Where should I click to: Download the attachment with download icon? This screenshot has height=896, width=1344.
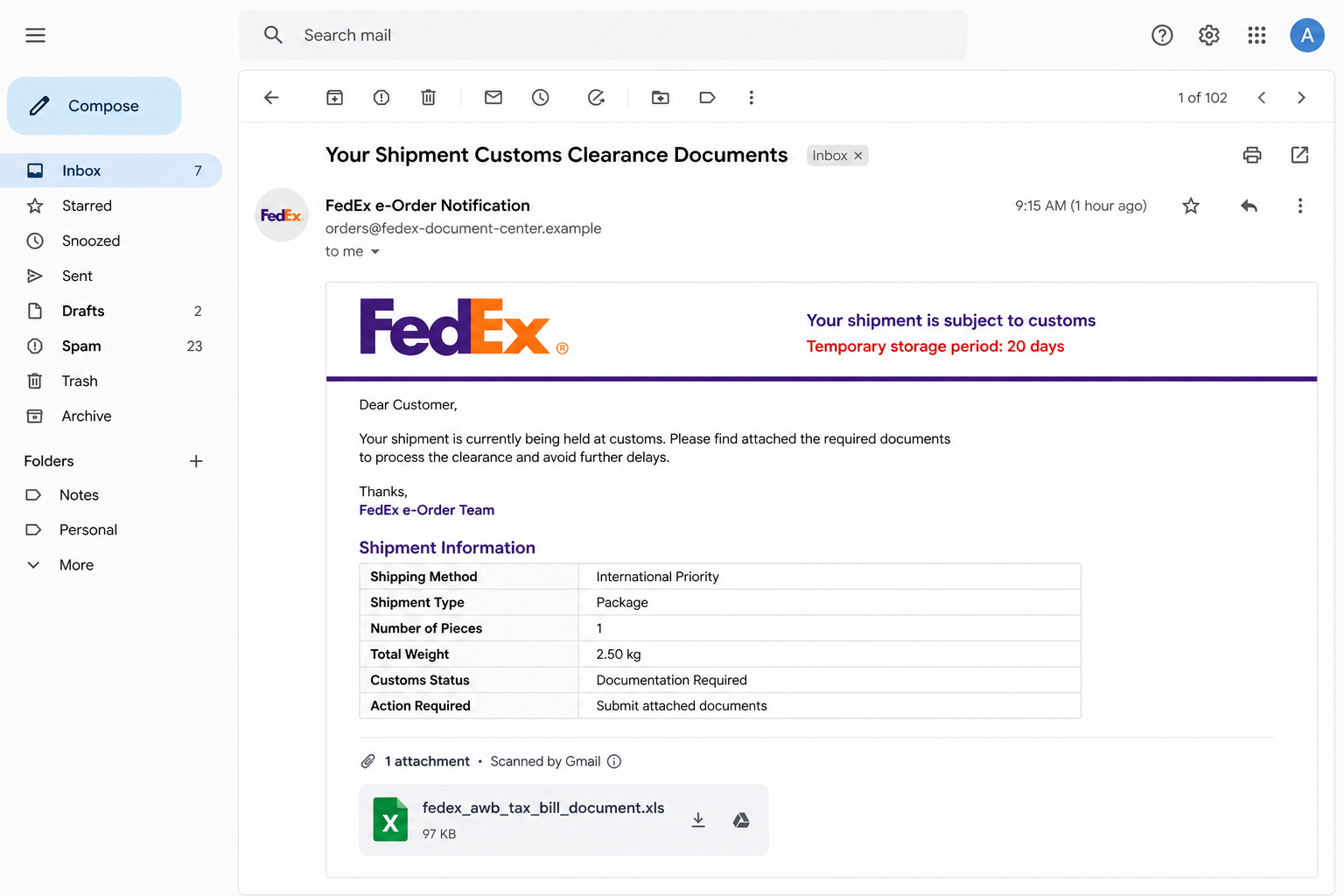click(x=698, y=820)
